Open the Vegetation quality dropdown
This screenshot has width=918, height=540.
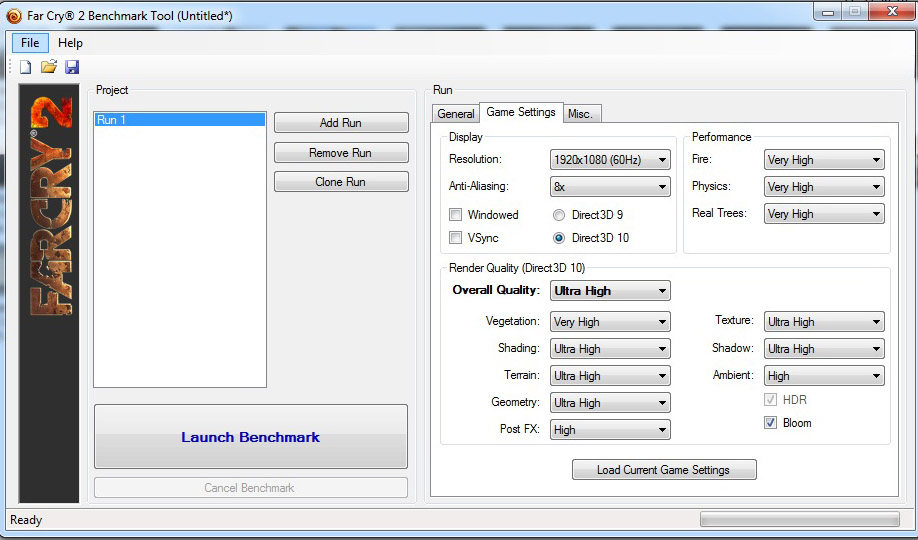pyautogui.click(x=610, y=322)
